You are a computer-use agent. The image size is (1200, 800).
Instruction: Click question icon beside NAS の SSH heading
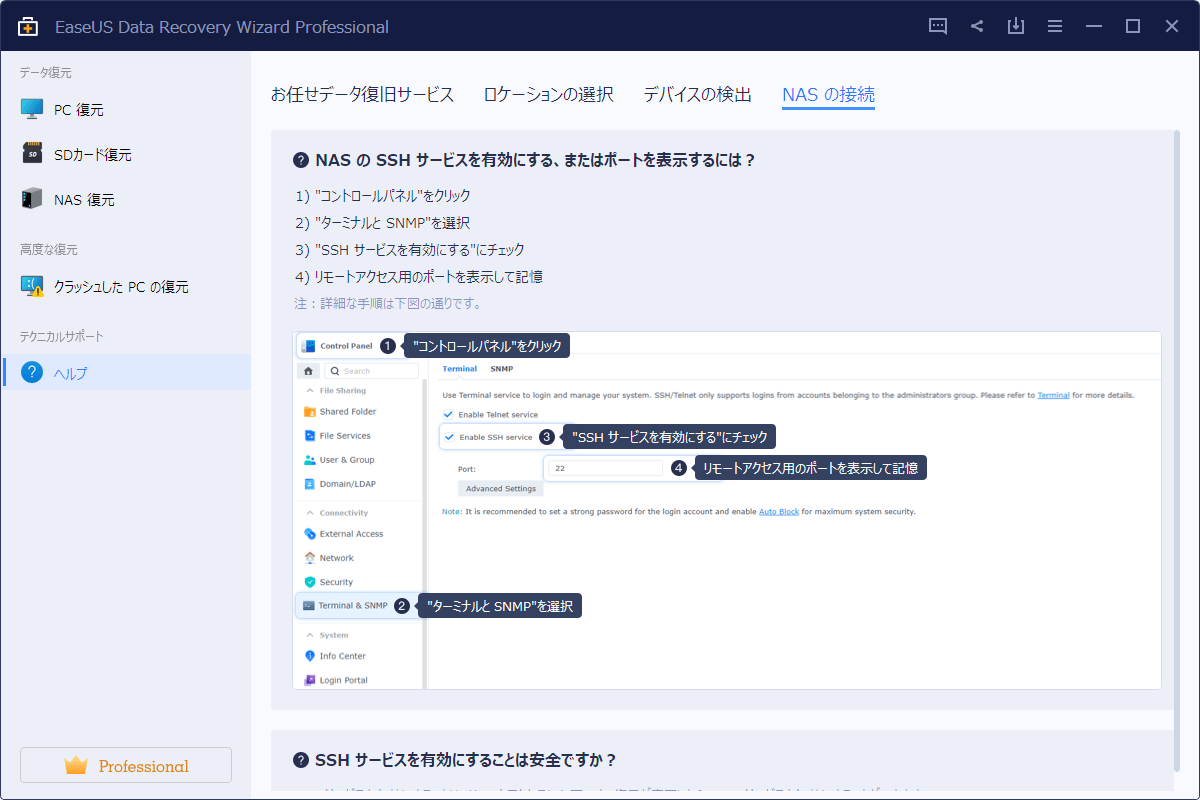[x=300, y=160]
